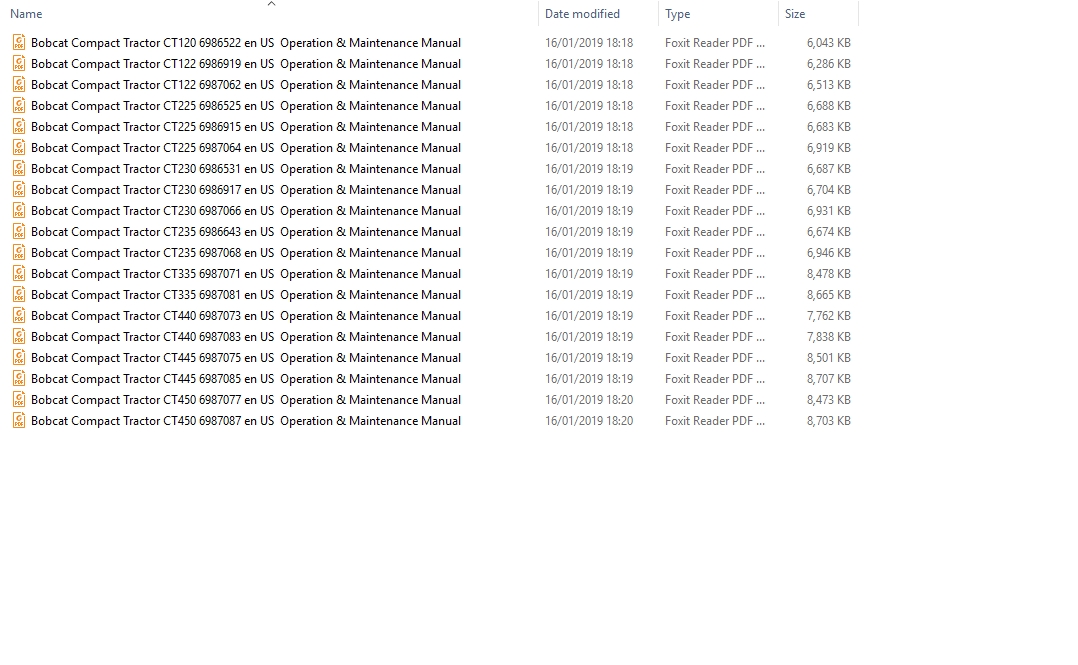Click Foxit Reader PDF type in 6,688 KB row
This screenshot has height=665, width=1078.
715,106
